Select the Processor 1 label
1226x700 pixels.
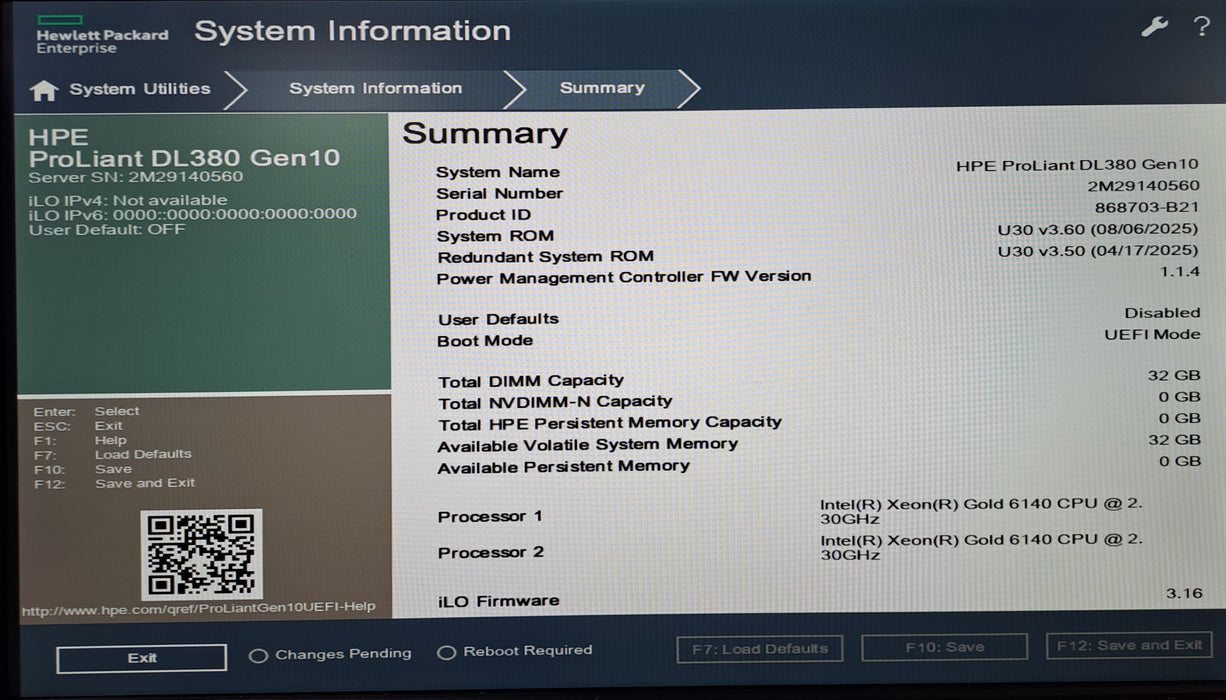pos(490,517)
